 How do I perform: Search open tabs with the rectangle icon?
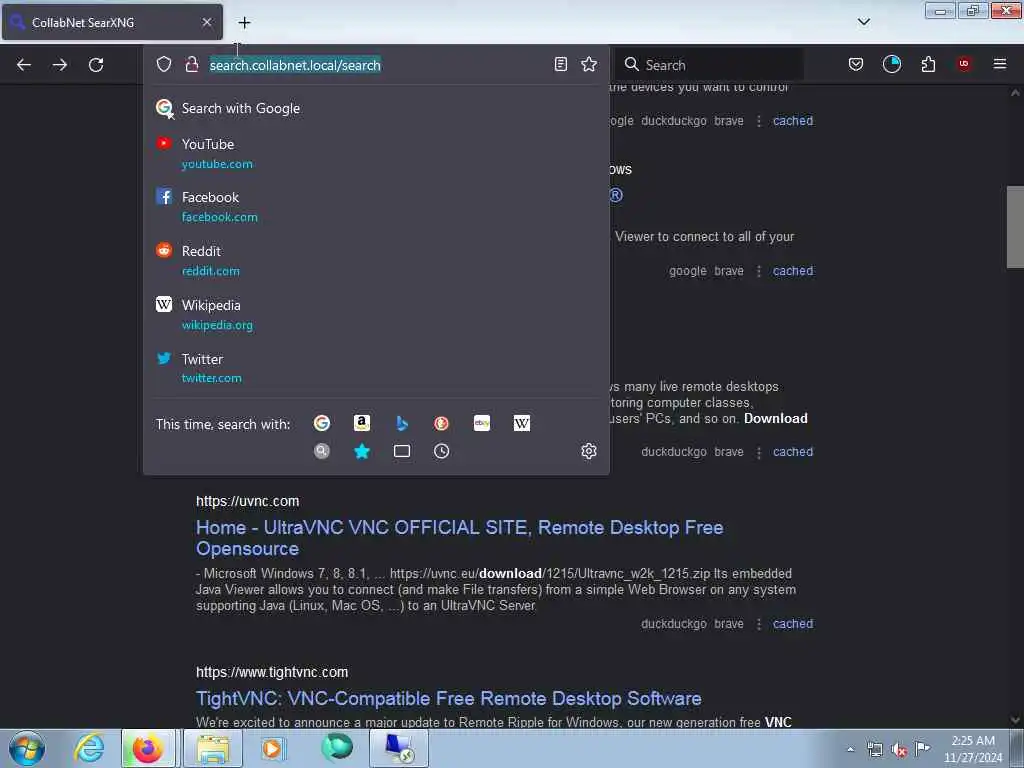(402, 451)
